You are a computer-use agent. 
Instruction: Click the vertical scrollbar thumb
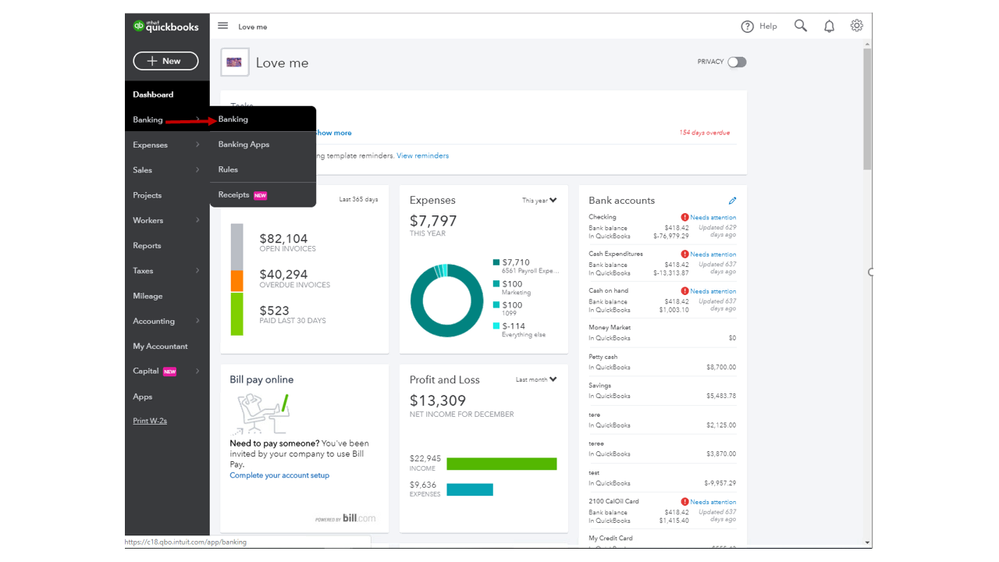[x=867, y=109]
